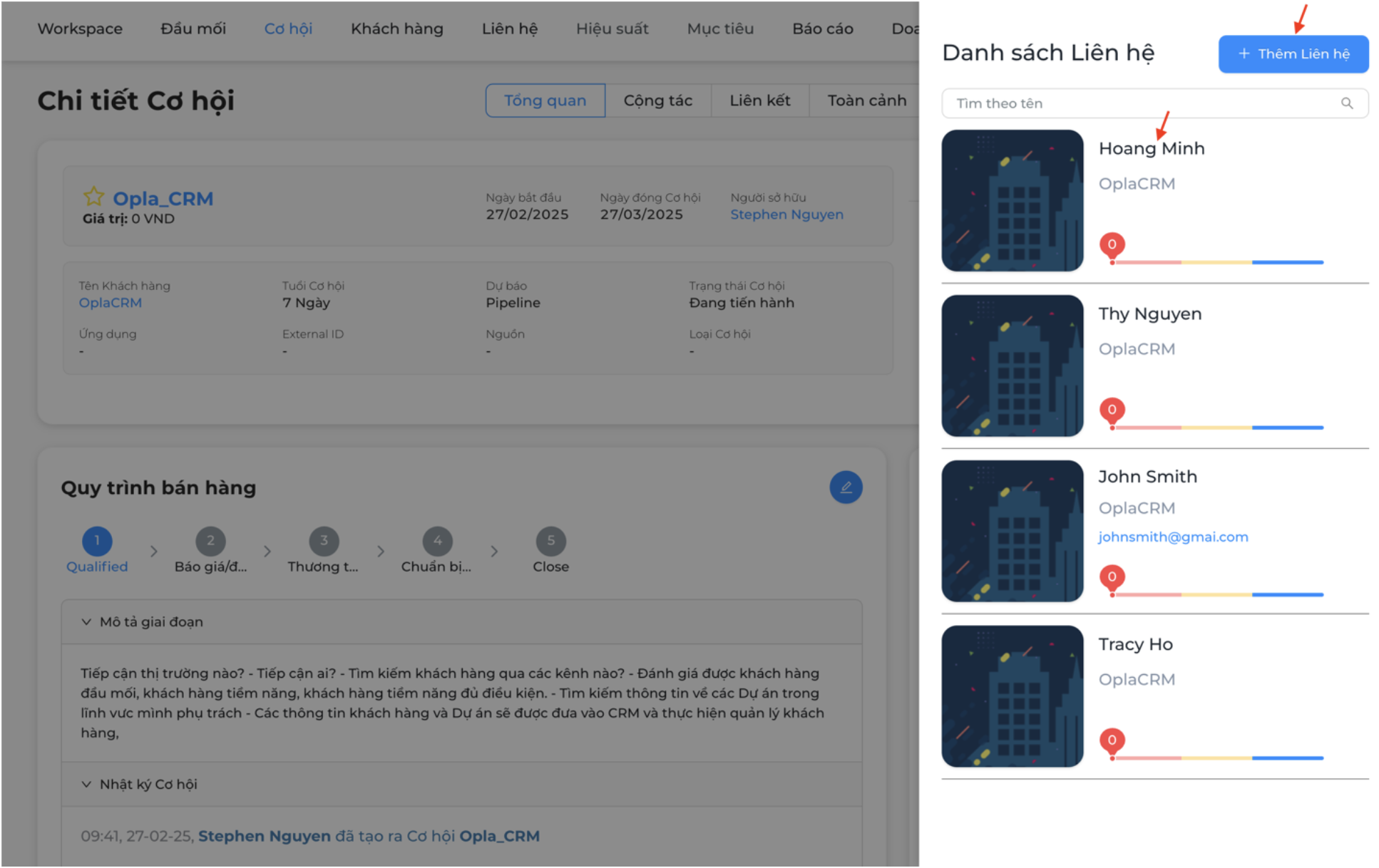Open Thy Nguyen's contact thumbnail
Viewport: 1379px width, 868px height.
point(1013,366)
